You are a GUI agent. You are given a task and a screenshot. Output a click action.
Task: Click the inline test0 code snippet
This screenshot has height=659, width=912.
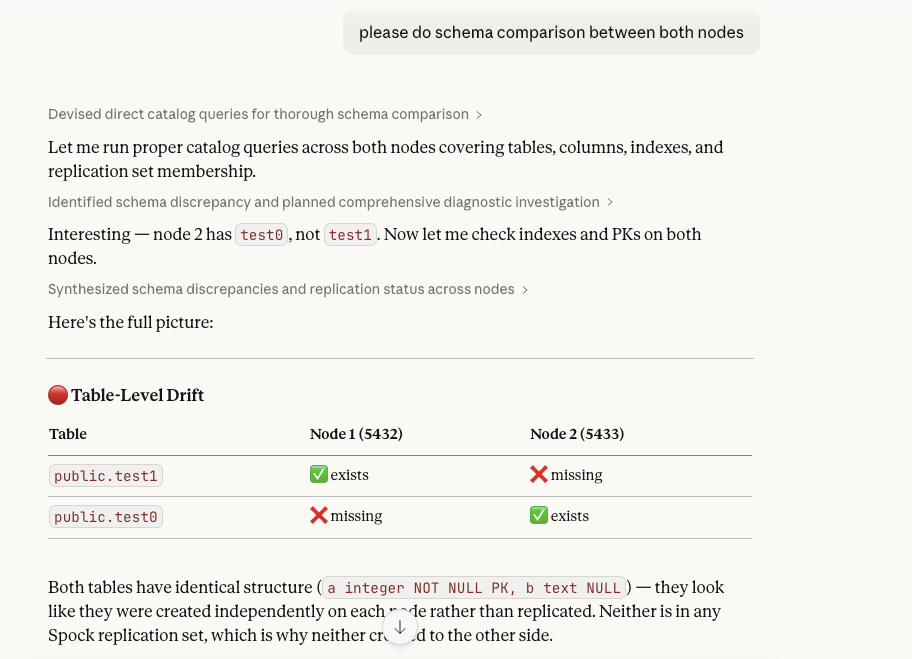pos(262,235)
